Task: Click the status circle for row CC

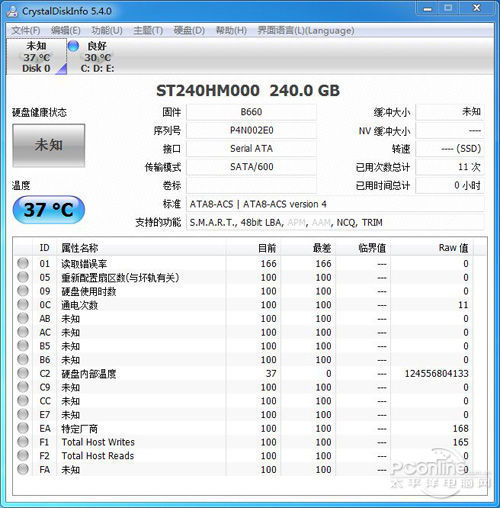Action: (x=23, y=401)
